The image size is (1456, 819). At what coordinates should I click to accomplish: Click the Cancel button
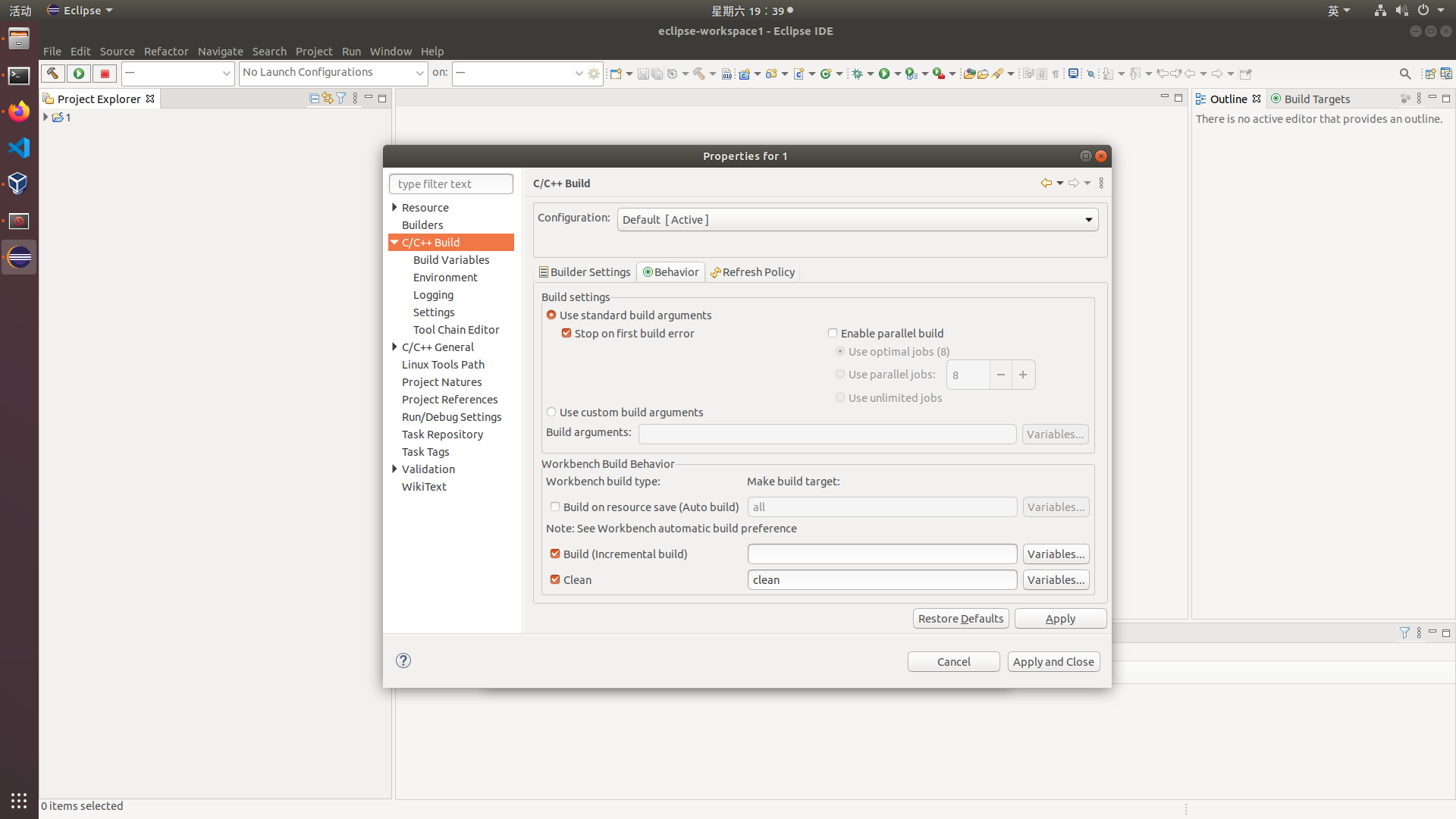(953, 661)
